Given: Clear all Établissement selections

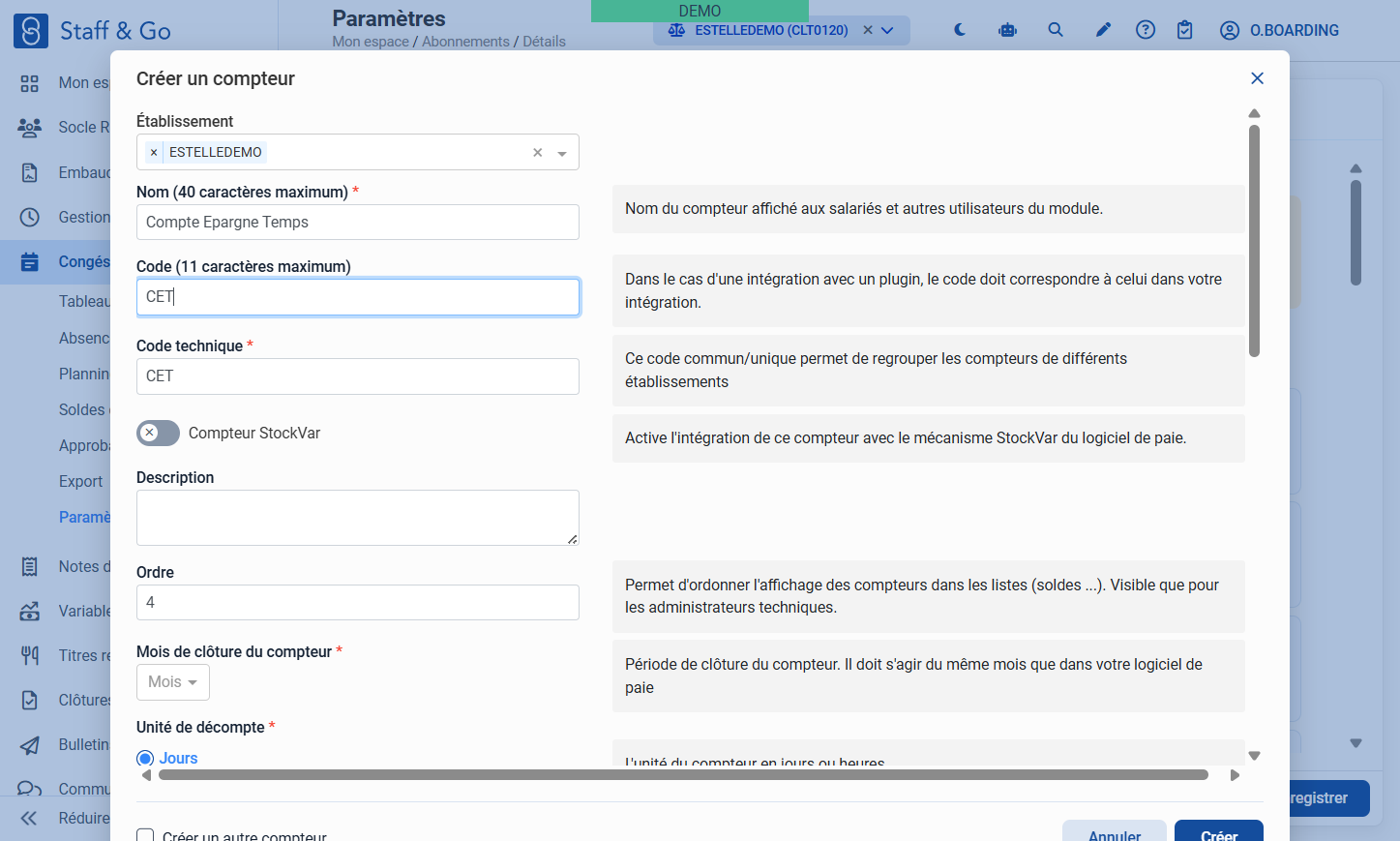Looking at the screenshot, I should (x=538, y=152).
